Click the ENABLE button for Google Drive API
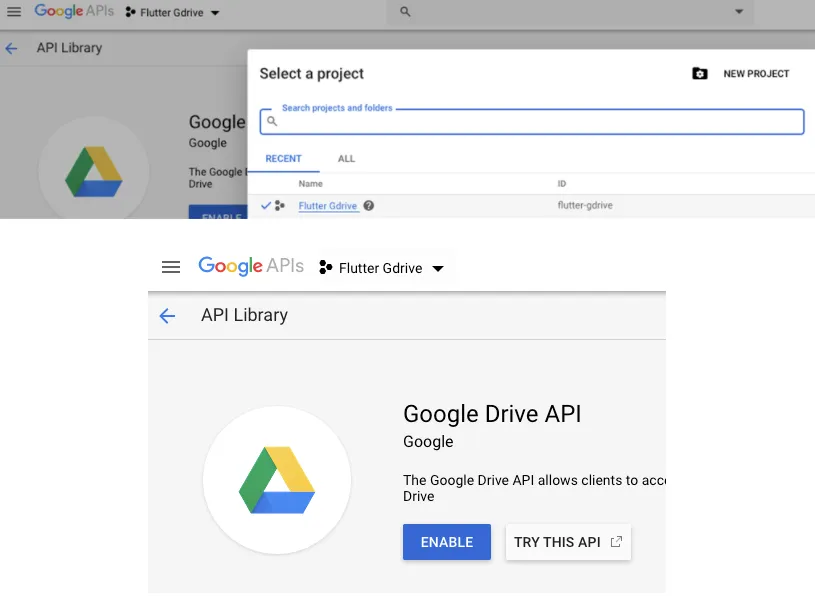The width and height of the screenshot is (815, 610). [x=446, y=542]
